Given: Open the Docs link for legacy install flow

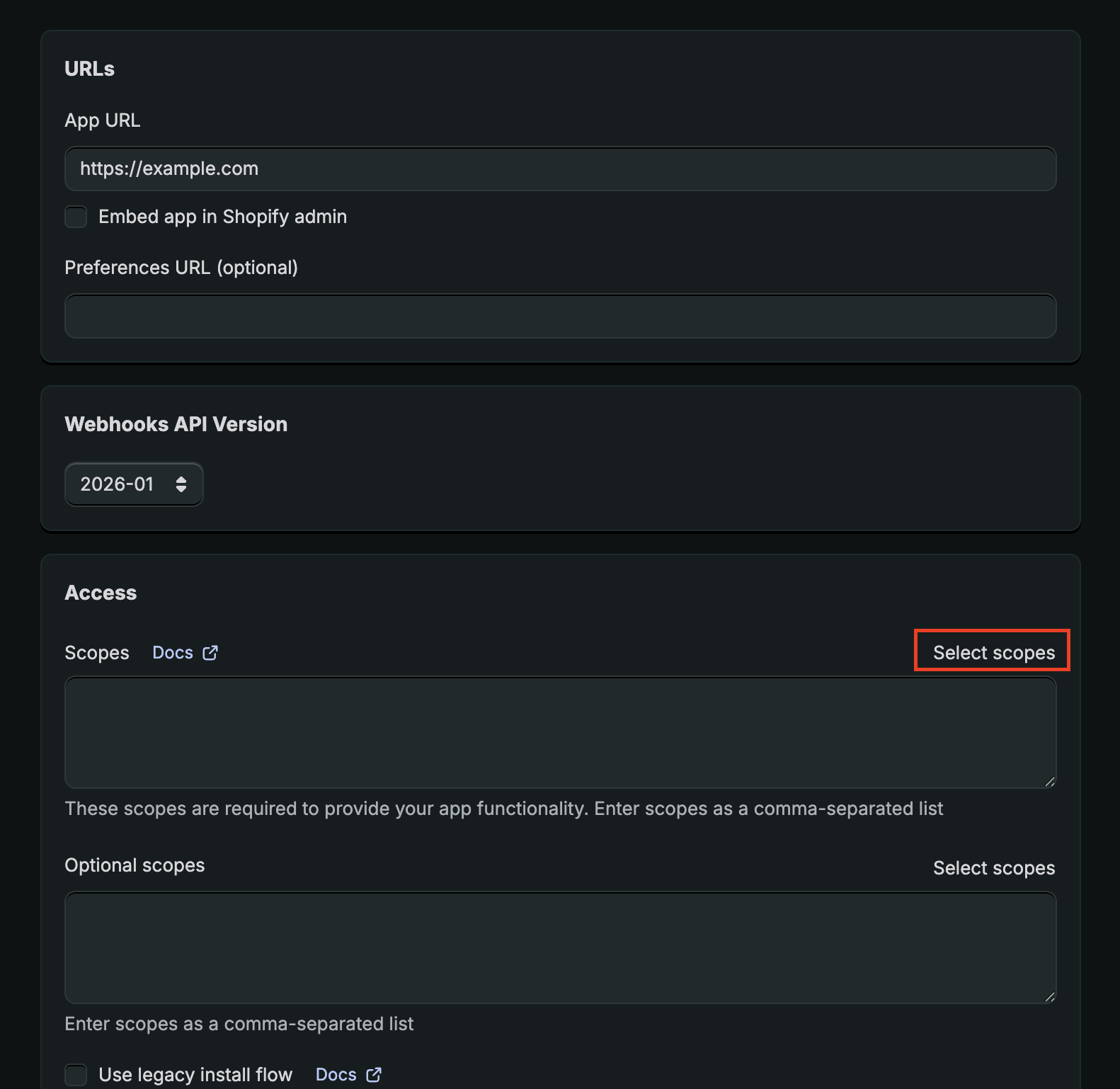Looking at the screenshot, I should click(336, 1075).
